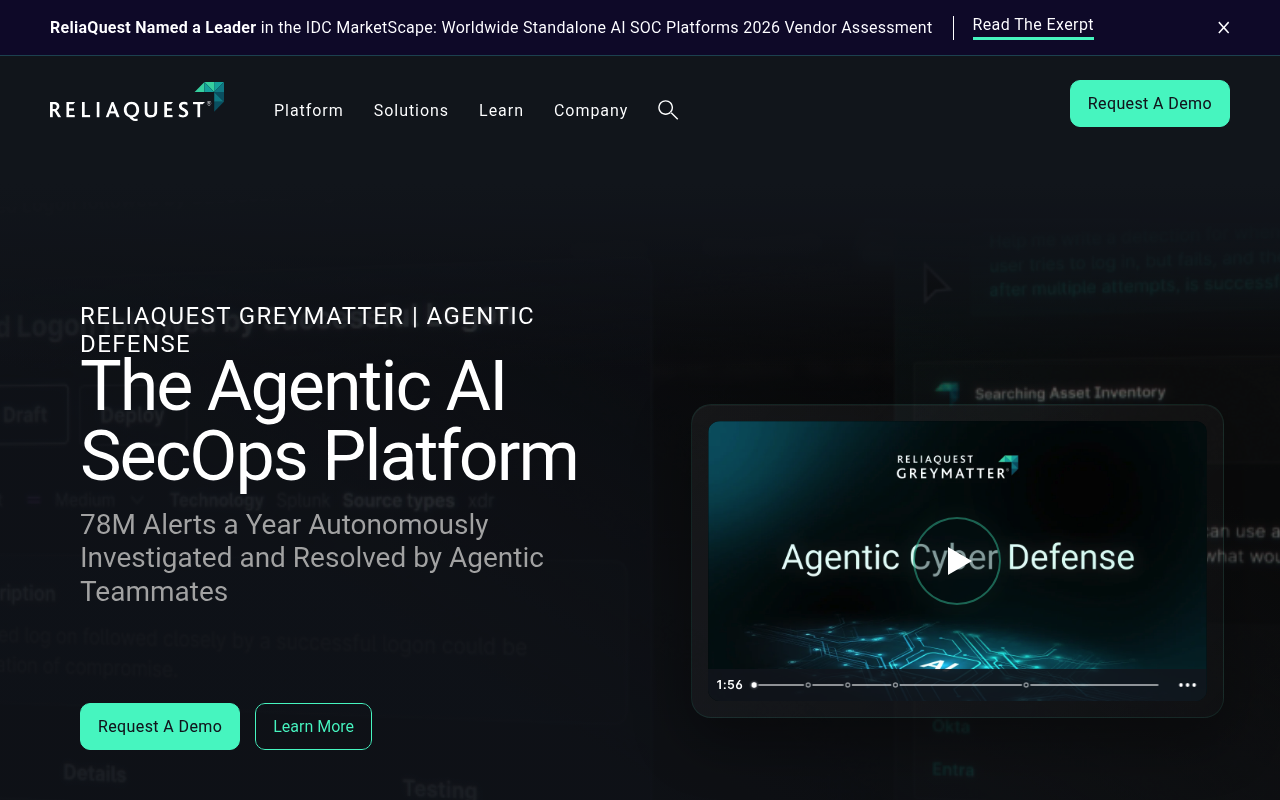
Task: Open the search magnifier icon
Action: [668, 110]
